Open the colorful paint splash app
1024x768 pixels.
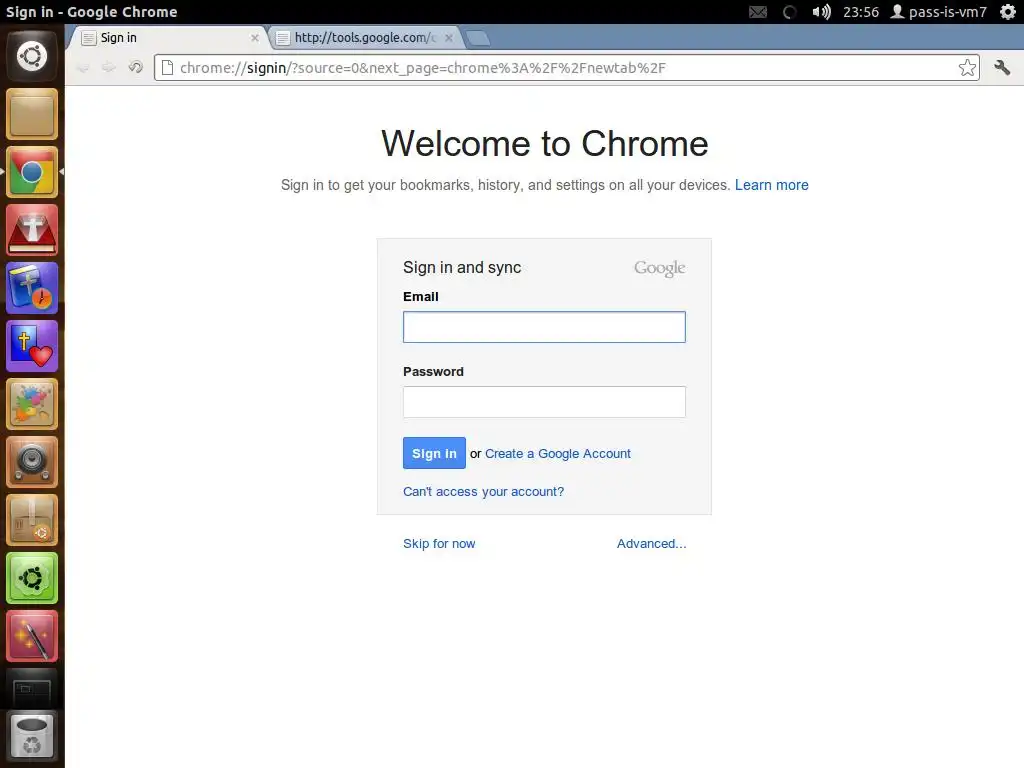tap(32, 404)
